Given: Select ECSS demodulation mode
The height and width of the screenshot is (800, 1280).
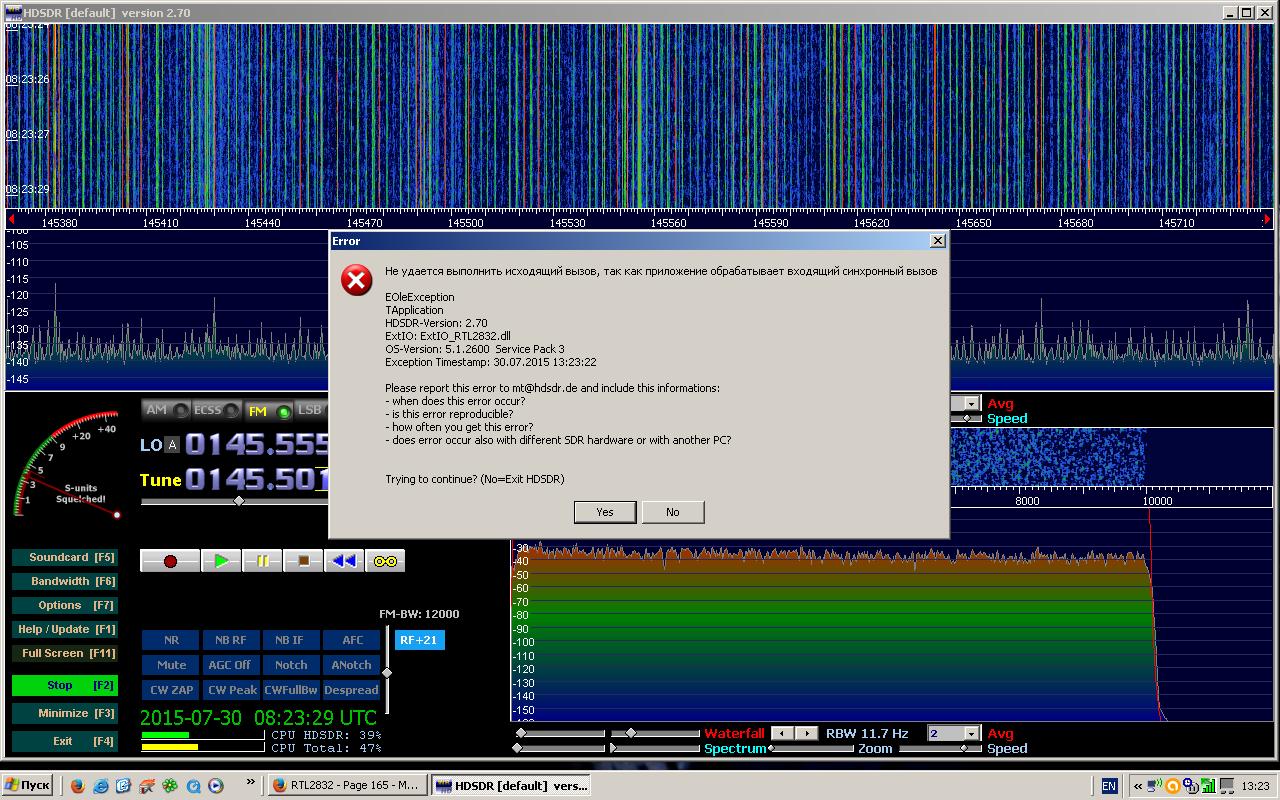Looking at the screenshot, I should tap(217, 410).
